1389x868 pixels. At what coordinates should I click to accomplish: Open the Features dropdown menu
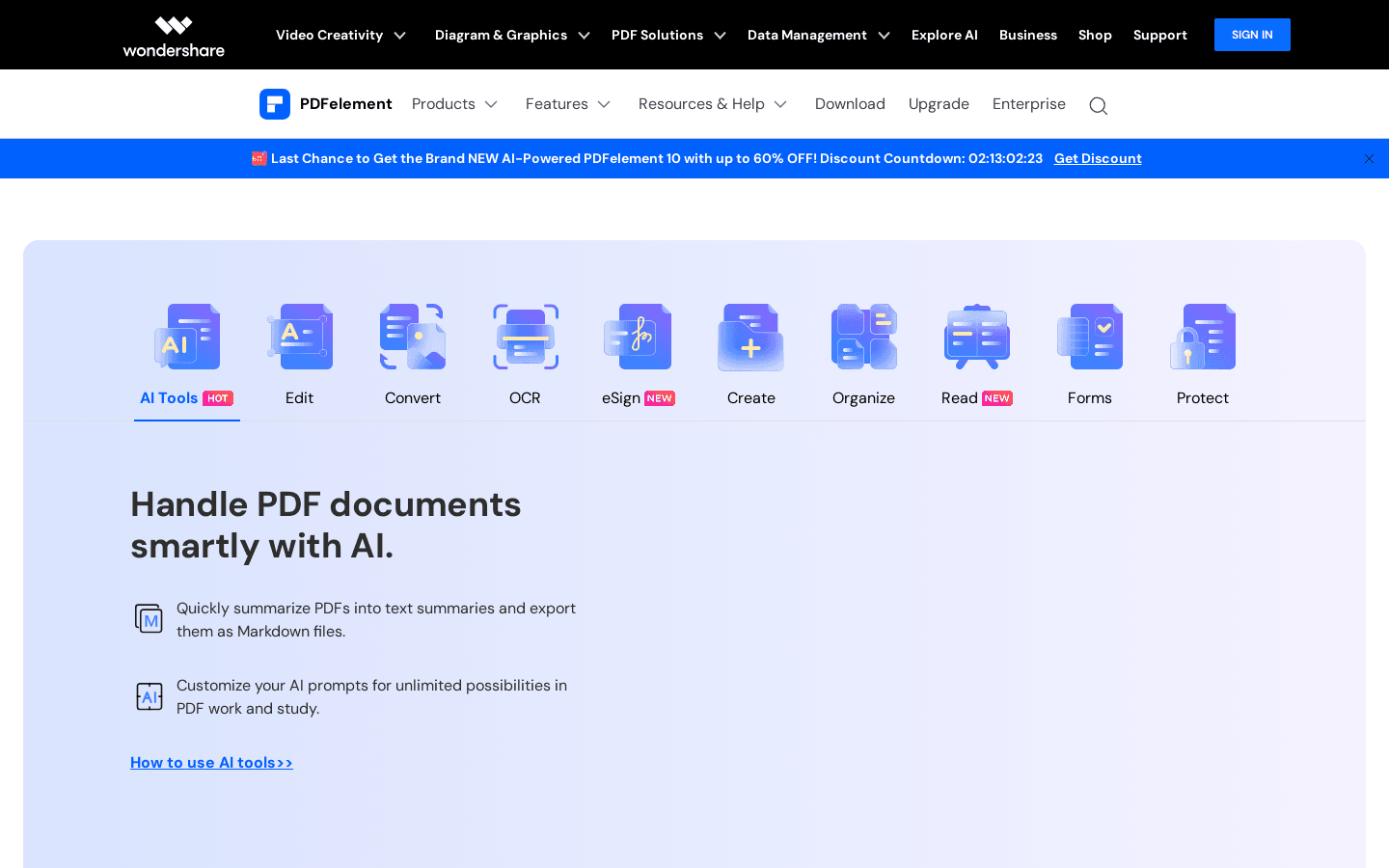point(568,104)
